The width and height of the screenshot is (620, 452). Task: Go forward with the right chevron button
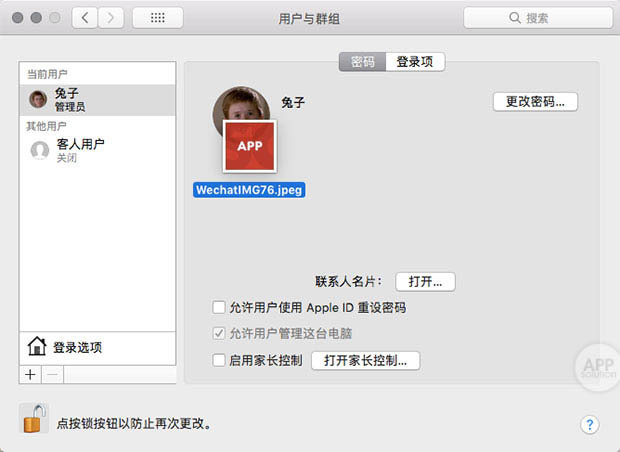[111, 18]
